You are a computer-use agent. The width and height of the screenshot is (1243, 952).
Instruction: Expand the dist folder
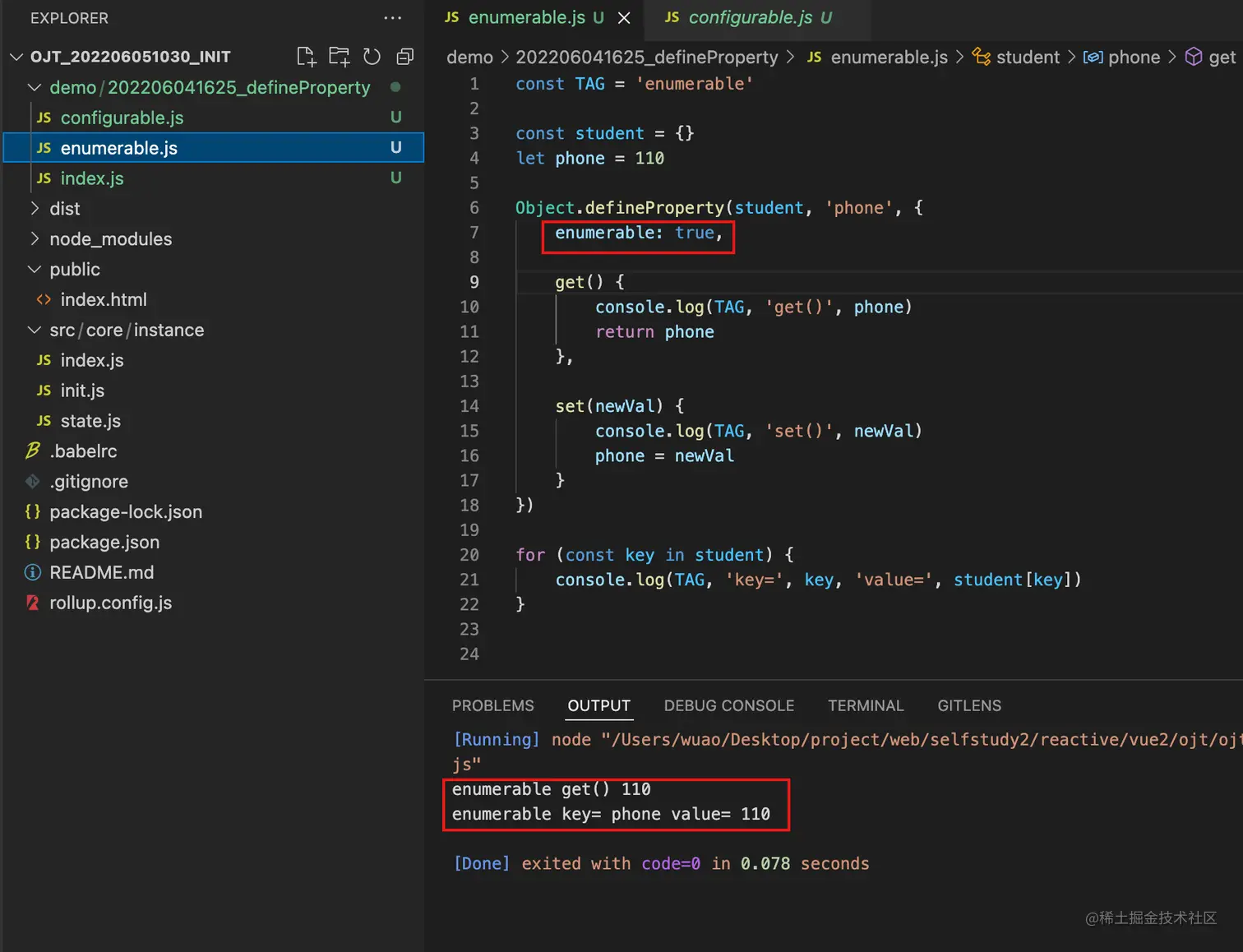[x=214, y=209]
